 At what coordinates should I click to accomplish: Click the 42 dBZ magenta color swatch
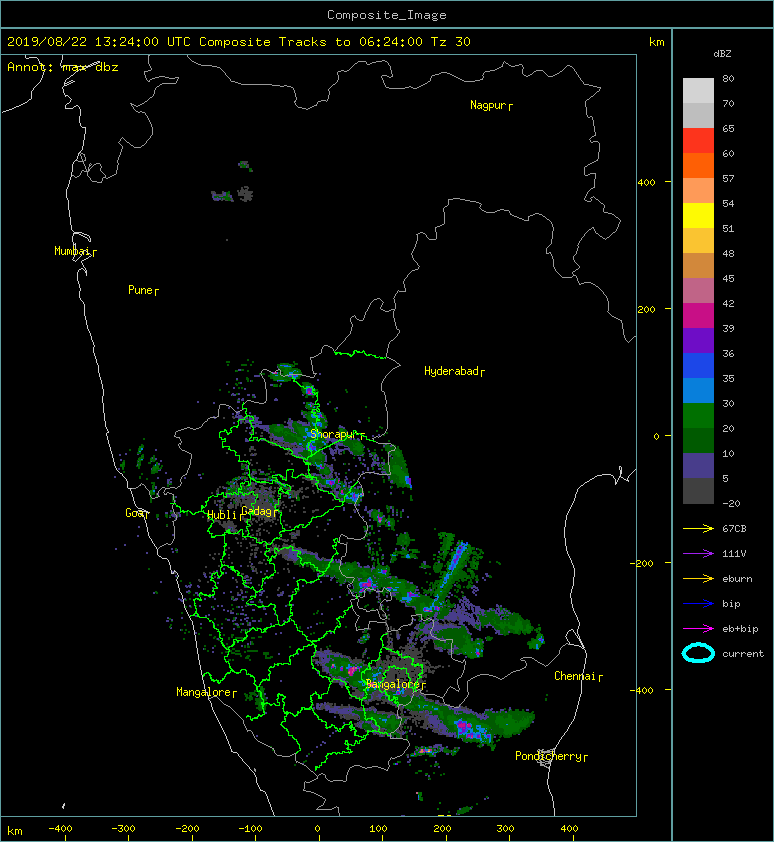coord(698,315)
